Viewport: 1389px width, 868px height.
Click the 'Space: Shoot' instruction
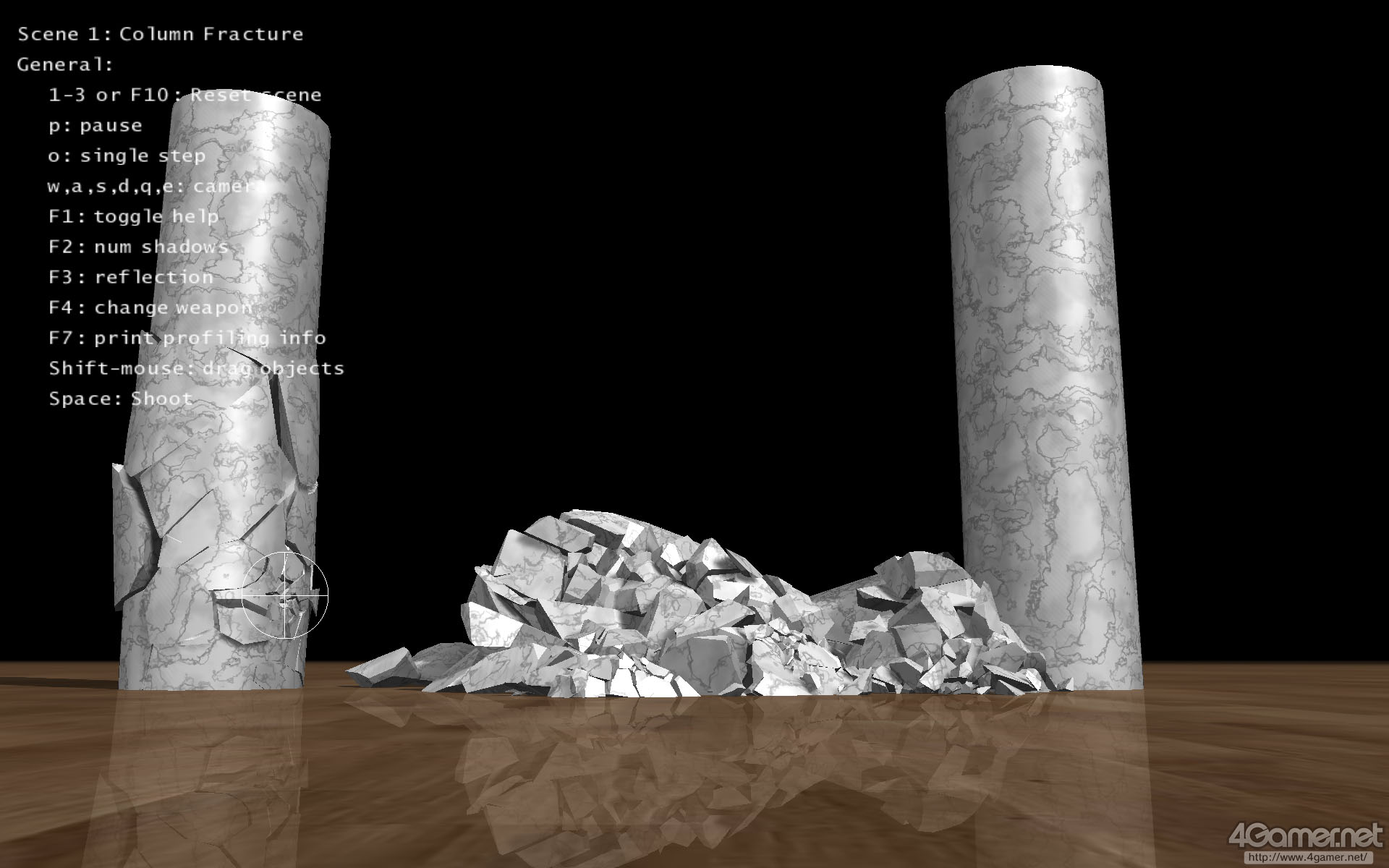120,399
